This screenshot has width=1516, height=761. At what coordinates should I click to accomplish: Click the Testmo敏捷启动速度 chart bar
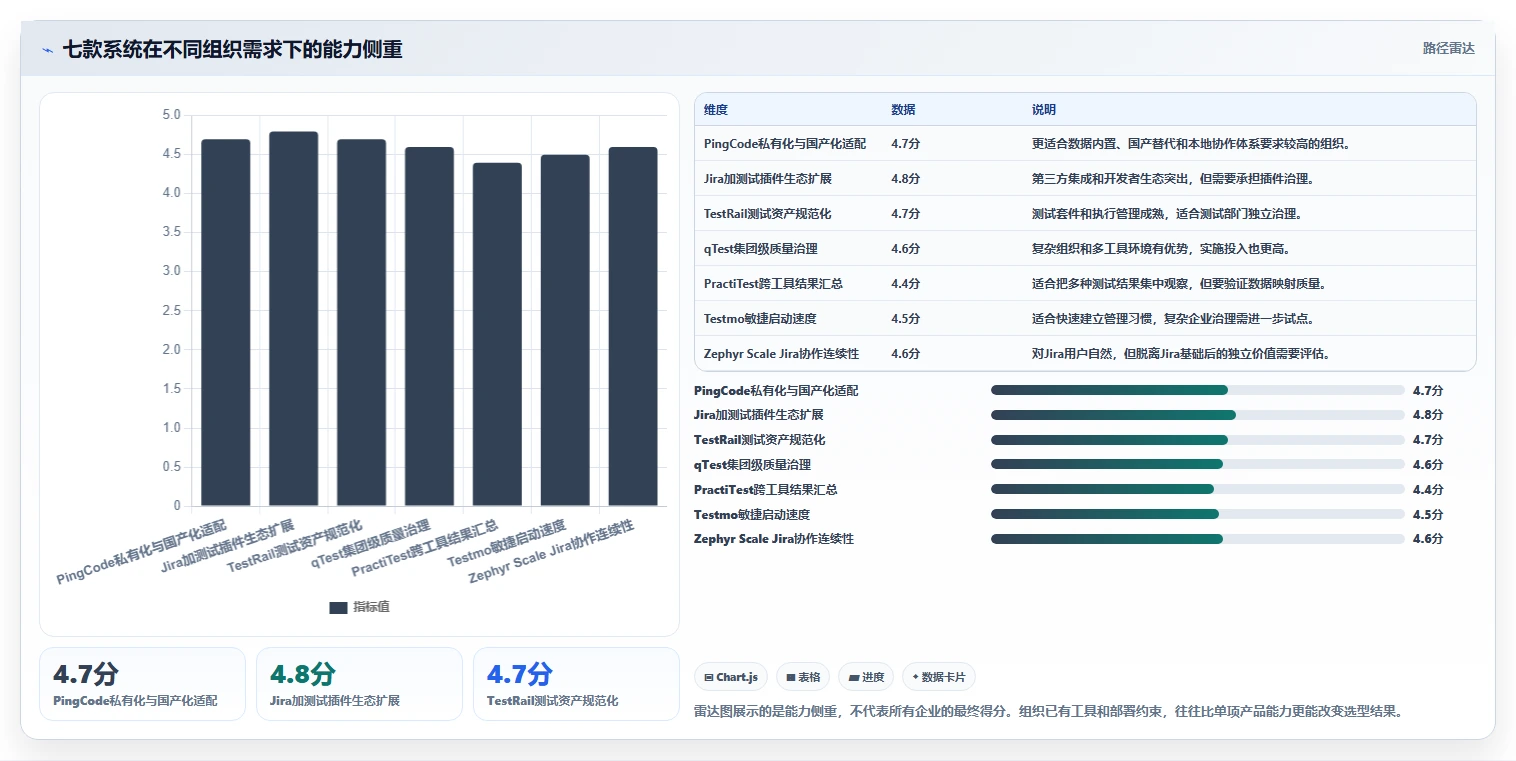(x=565, y=330)
